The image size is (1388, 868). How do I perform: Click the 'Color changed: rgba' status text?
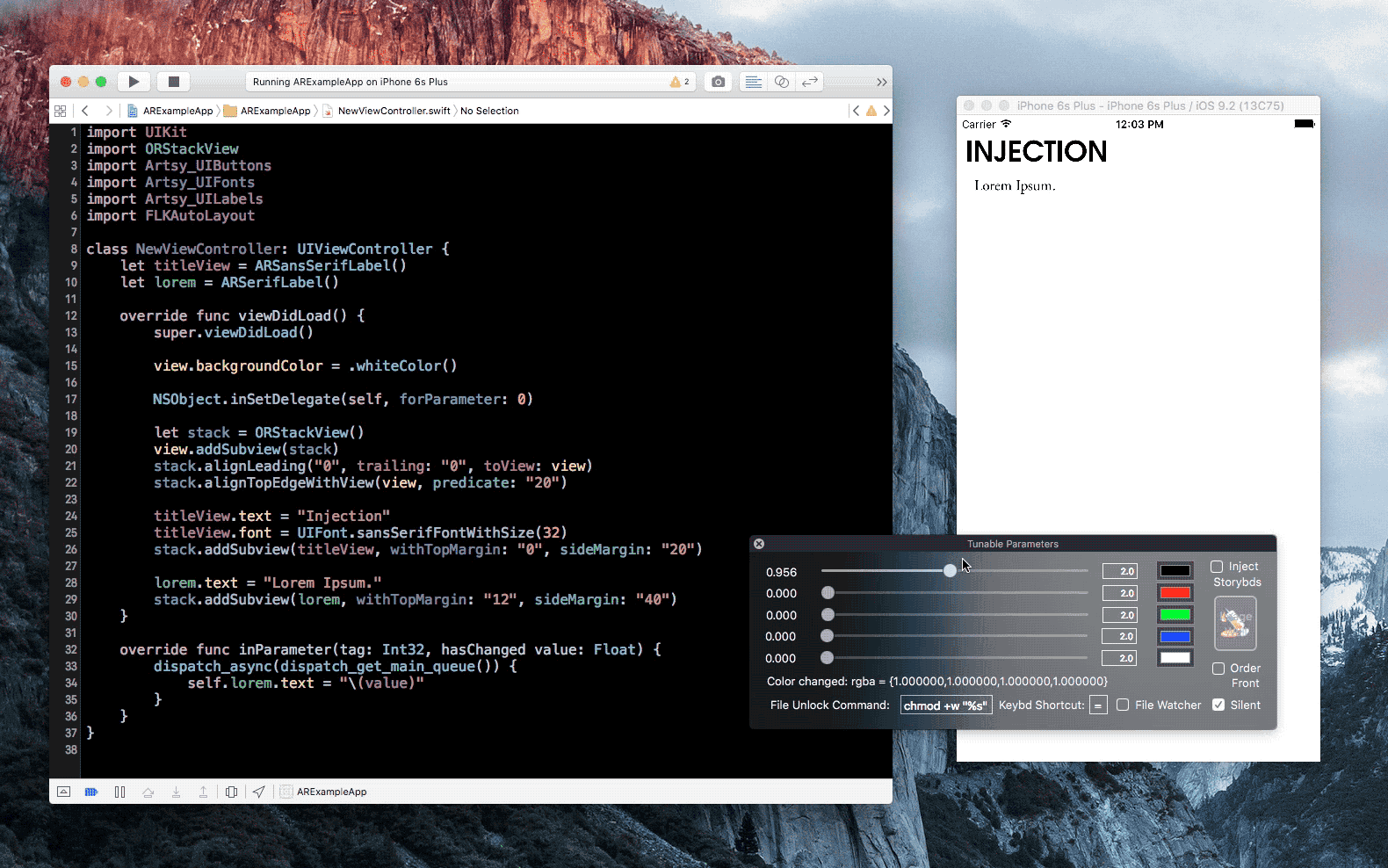click(936, 681)
